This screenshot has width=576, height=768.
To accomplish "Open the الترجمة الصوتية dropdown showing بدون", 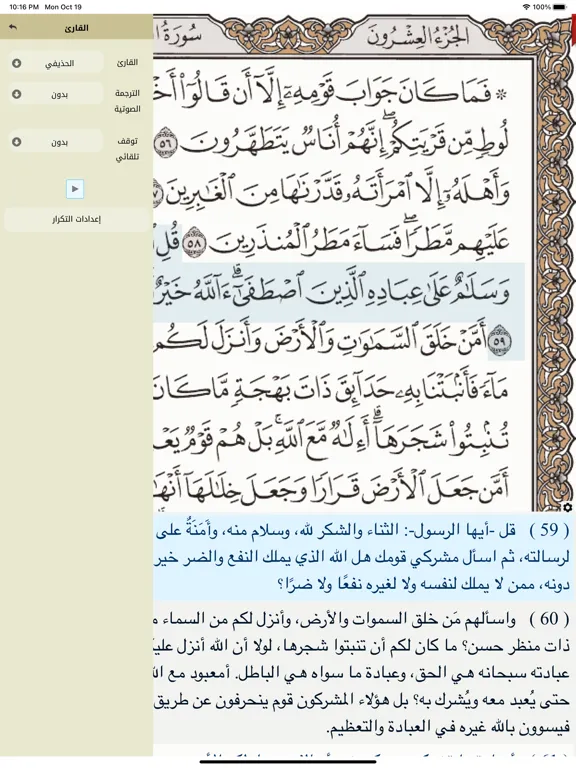I will (55, 94).
